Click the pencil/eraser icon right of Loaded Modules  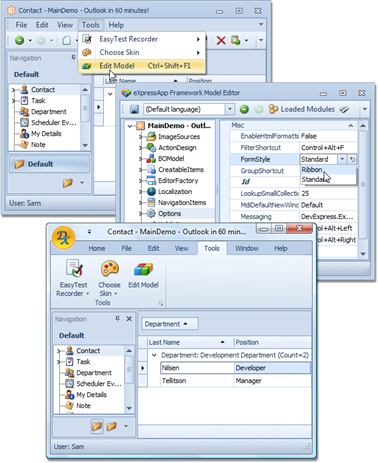pyautogui.click(x=344, y=109)
